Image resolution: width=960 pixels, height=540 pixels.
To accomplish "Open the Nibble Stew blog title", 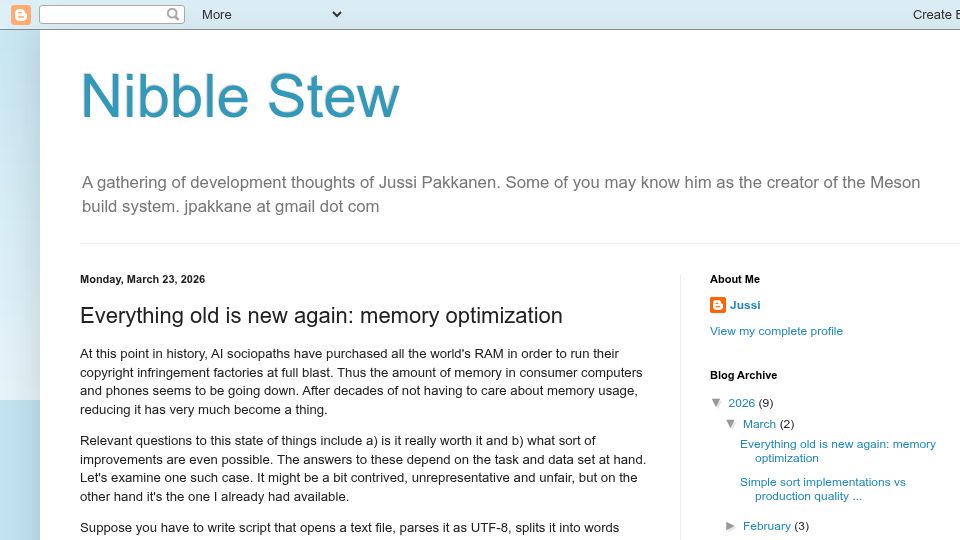I will [240, 96].
